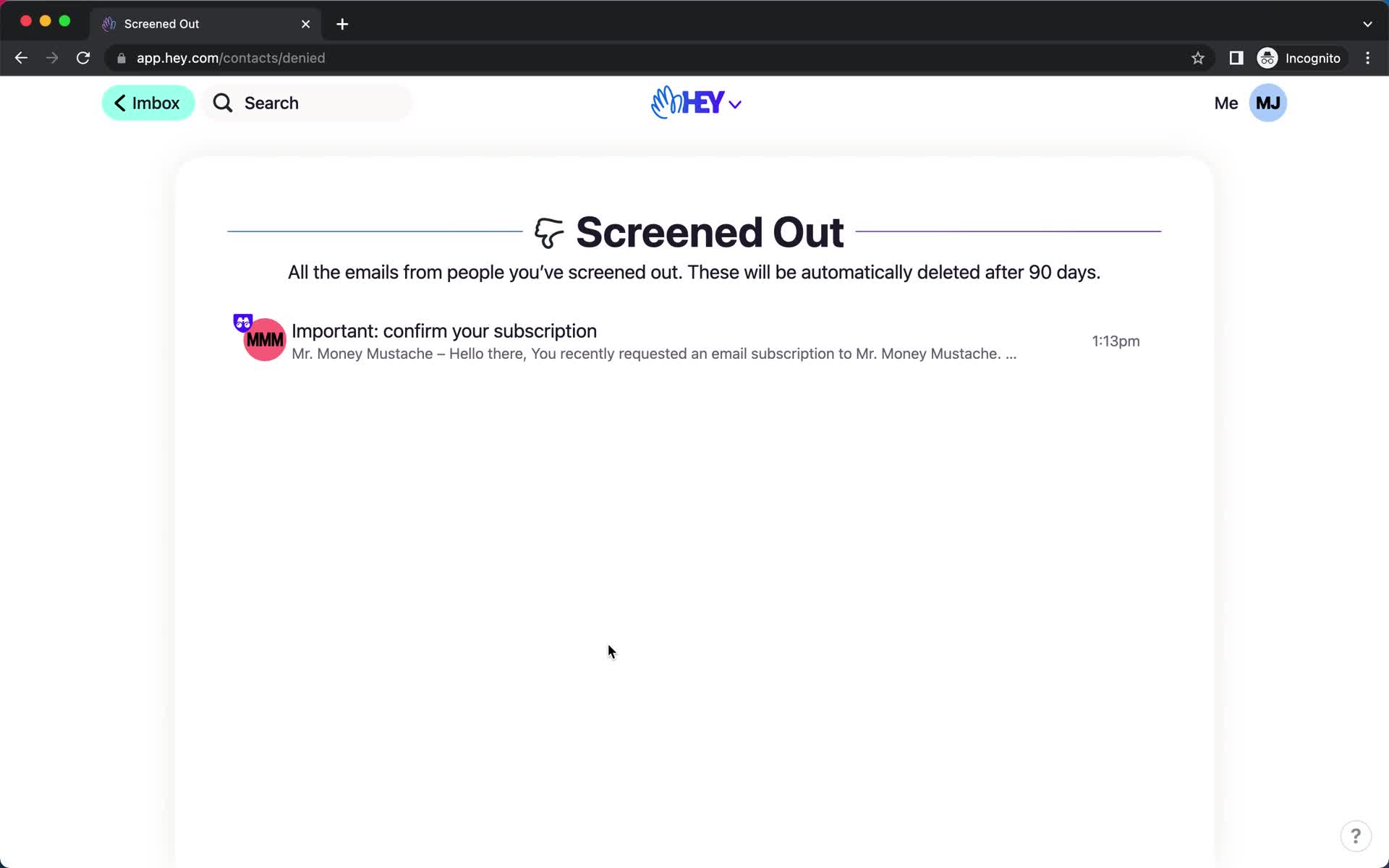1389x868 pixels.
Task: Toggle the browser split-screen view
Action: [1235, 58]
